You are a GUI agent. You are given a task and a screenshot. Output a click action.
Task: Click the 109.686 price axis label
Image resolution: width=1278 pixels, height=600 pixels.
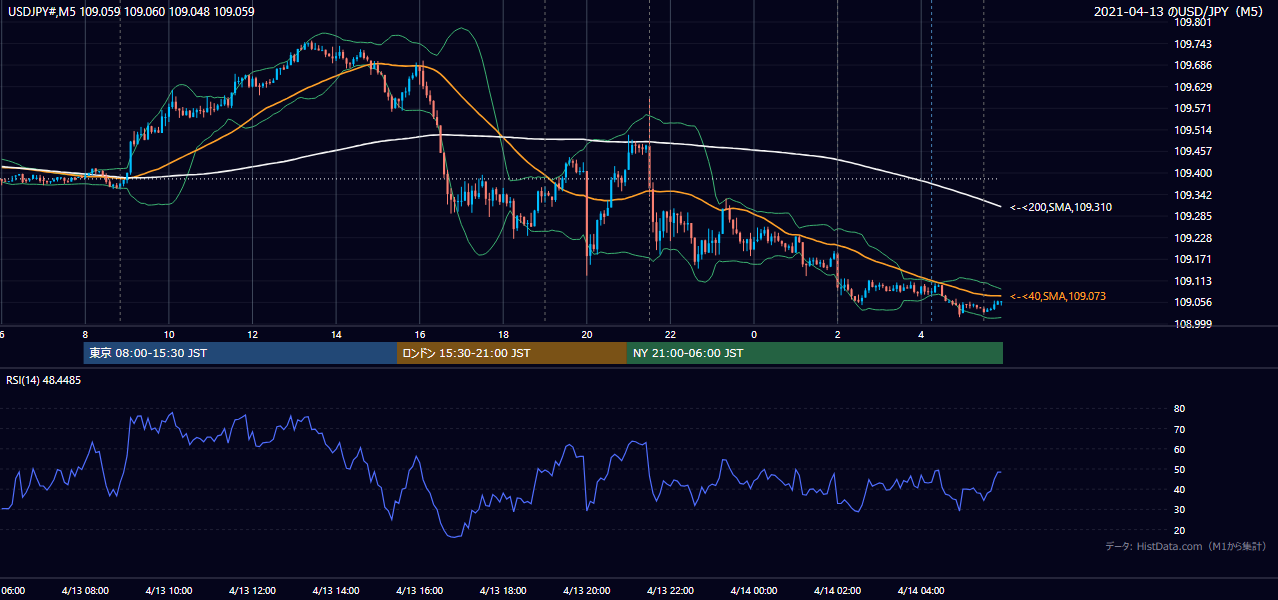point(1192,65)
